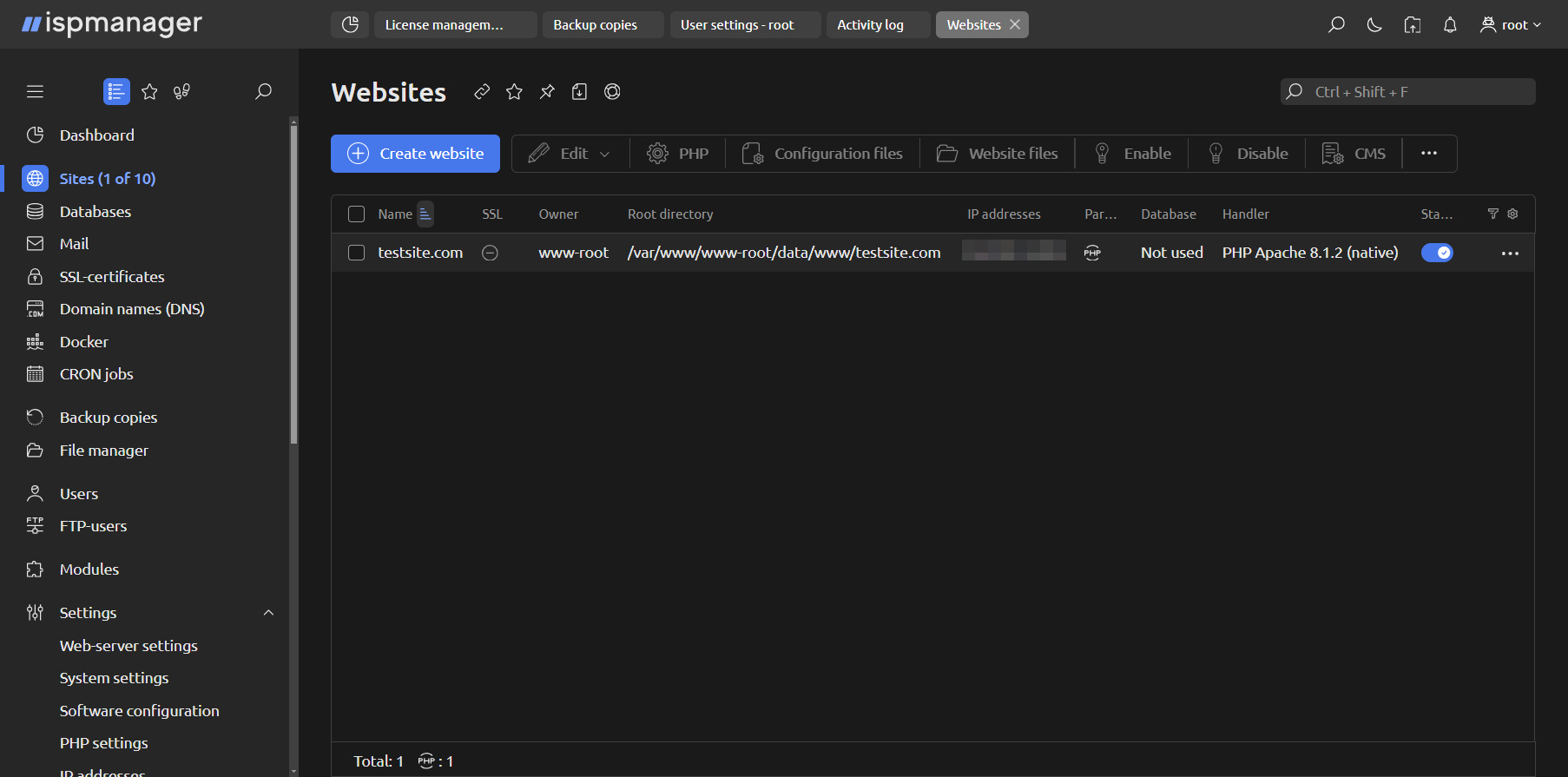Viewport: 1568px width, 777px height.
Task: Open table settings gear icon
Action: point(1512,214)
